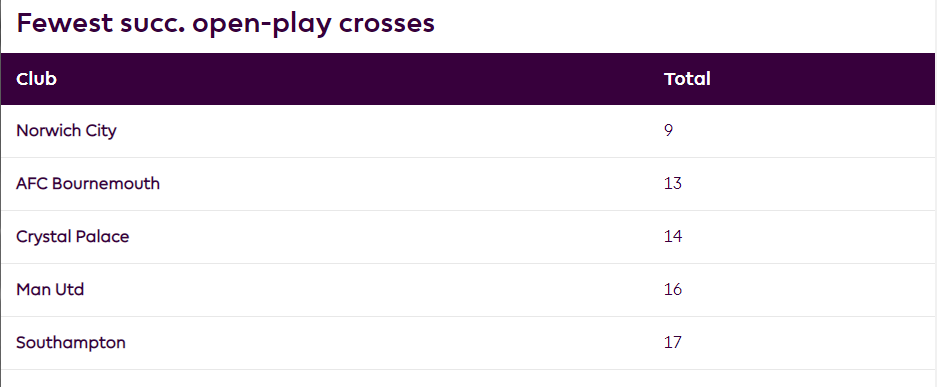This screenshot has width=937, height=387.
Task: Click AFC Bournemouth's total value 13
Action: coord(673,183)
